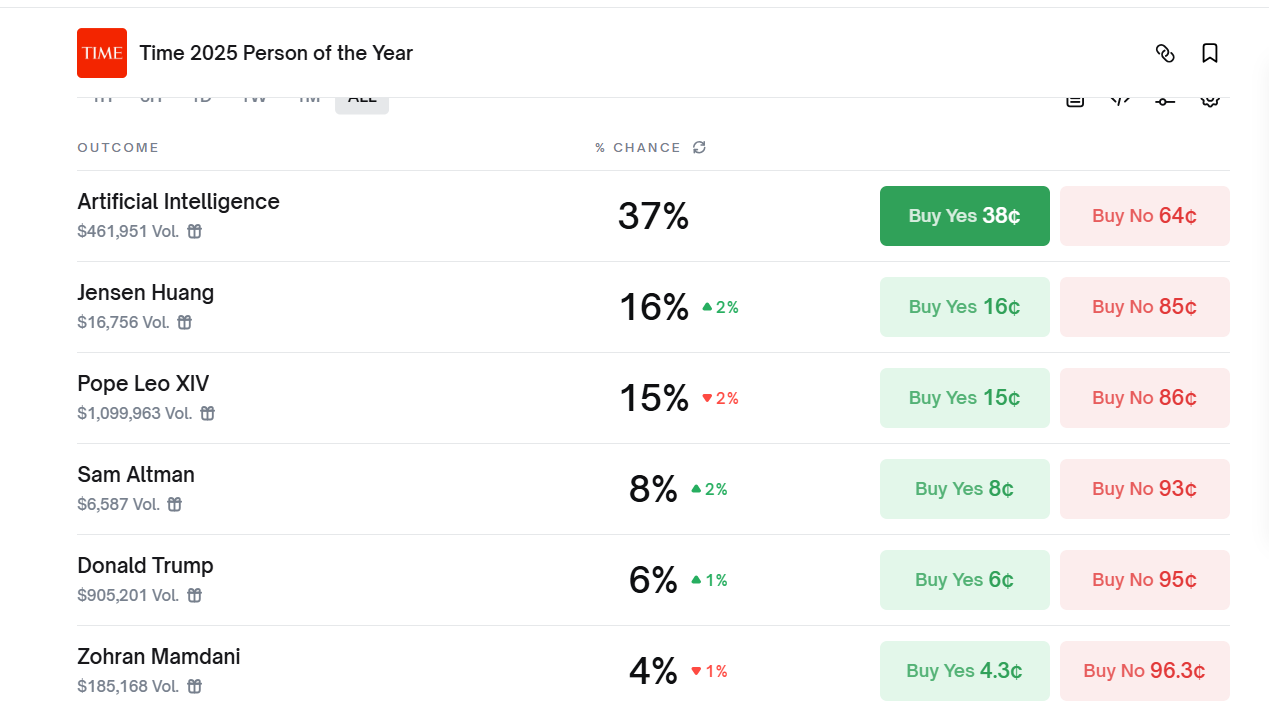Buy Yes on Artificial Intelligence at 38¢

coord(964,216)
